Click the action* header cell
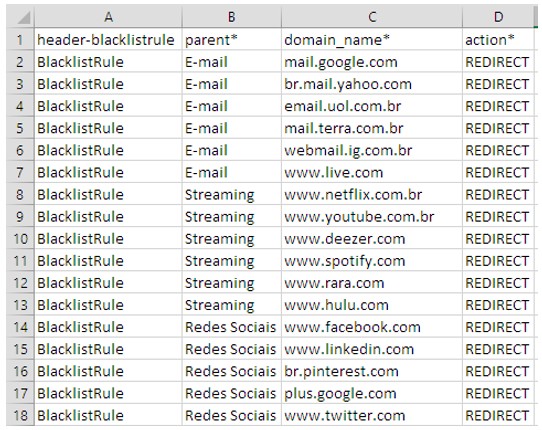542x430 pixels. (x=498, y=39)
